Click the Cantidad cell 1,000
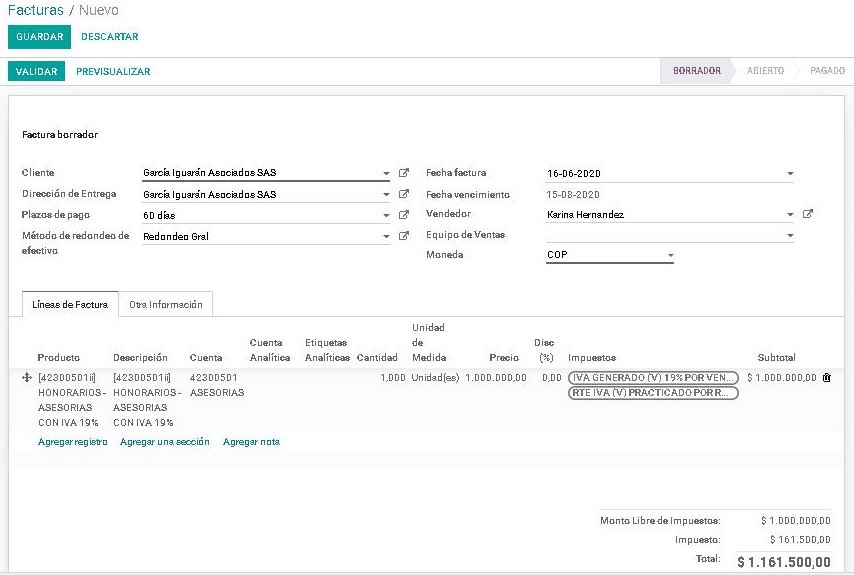The height and width of the screenshot is (575, 854). click(x=393, y=377)
